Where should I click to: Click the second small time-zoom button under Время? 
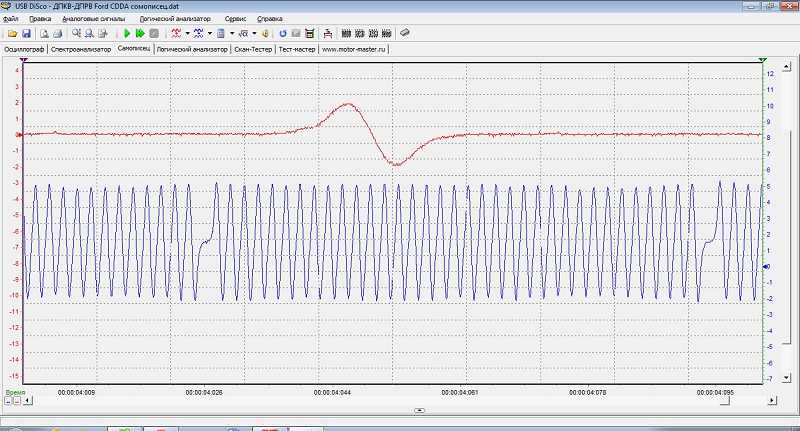coord(17,401)
